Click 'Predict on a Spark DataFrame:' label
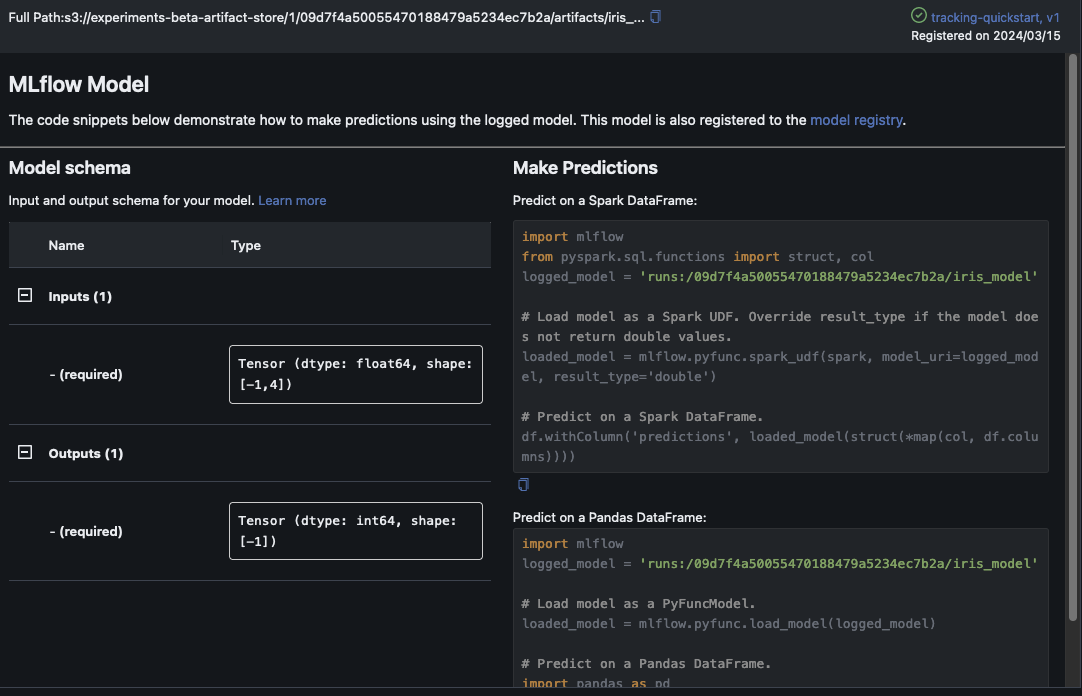Image resolution: width=1082 pixels, height=696 pixels. [x=604, y=201]
